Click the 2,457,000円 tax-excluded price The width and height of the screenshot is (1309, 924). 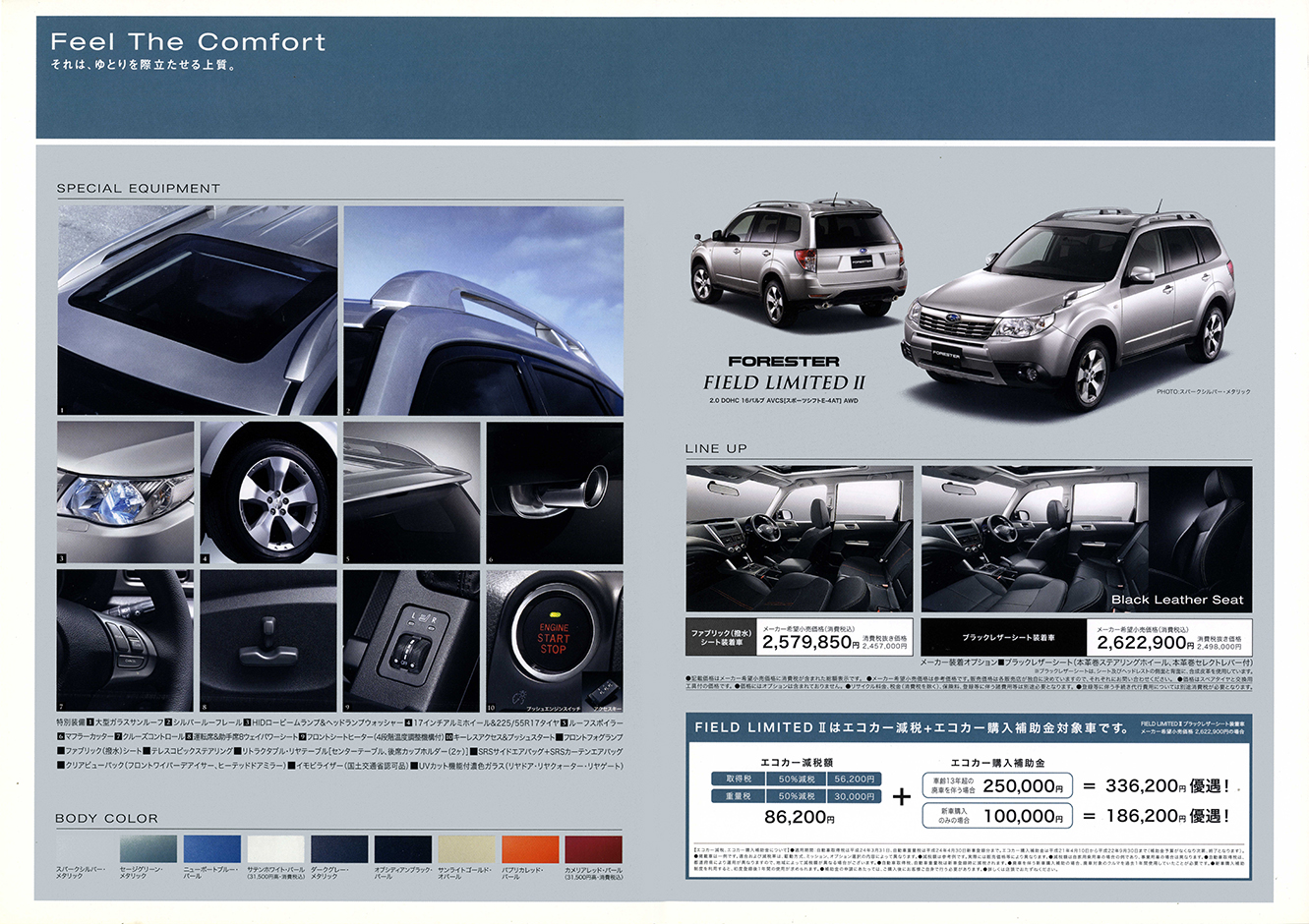tap(885, 646)
